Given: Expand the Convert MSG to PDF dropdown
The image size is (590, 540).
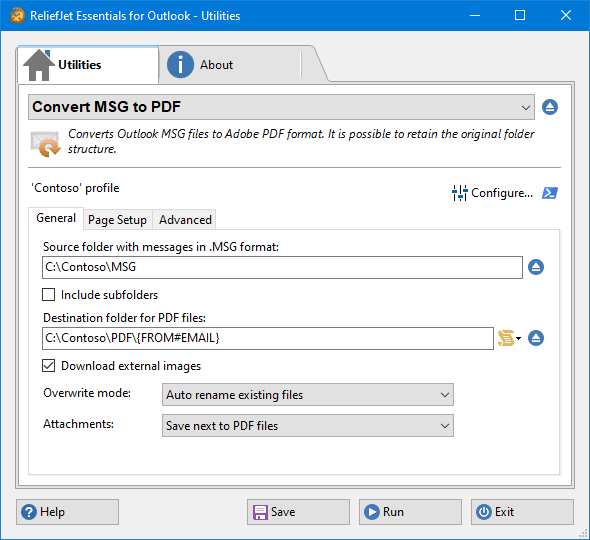Looking at the screenshot, I should [x=281, y=107].
